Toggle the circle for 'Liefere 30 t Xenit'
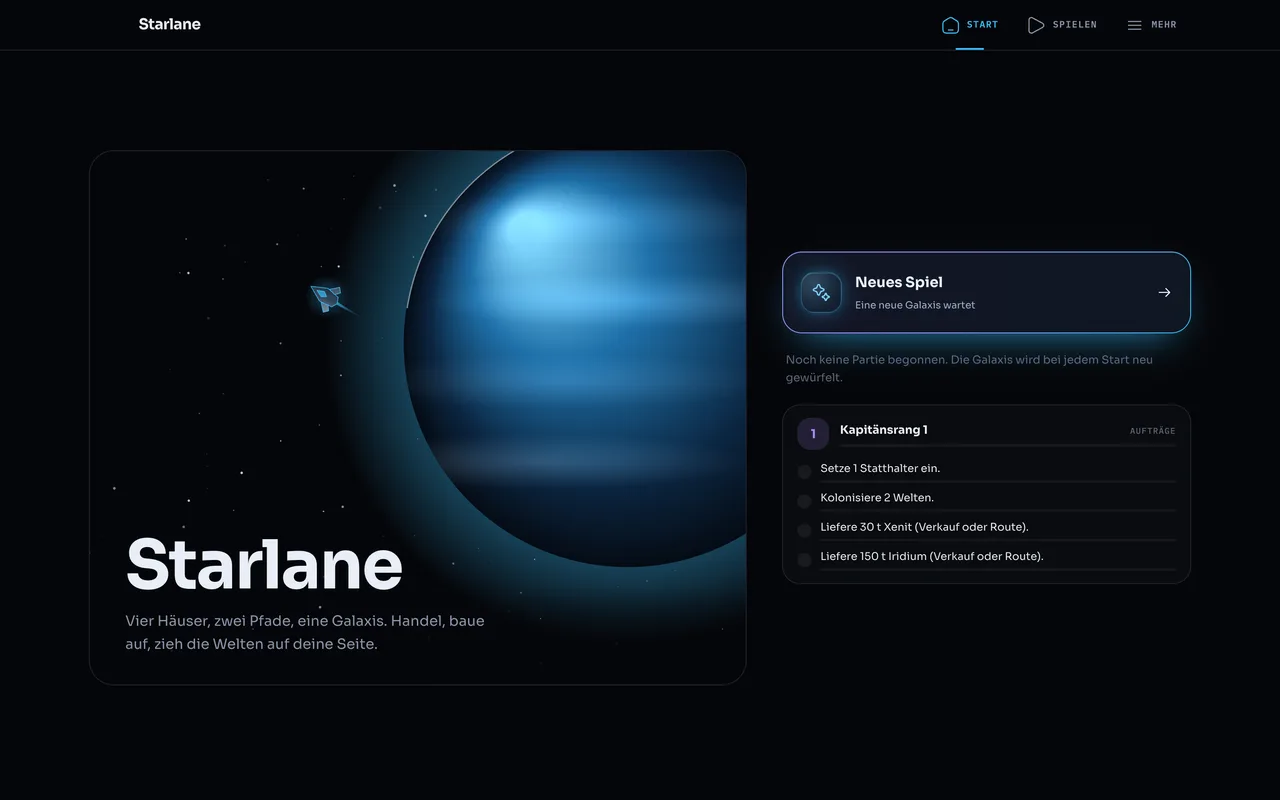Viewport: 1280px width, 800px height. click(804, 530)
